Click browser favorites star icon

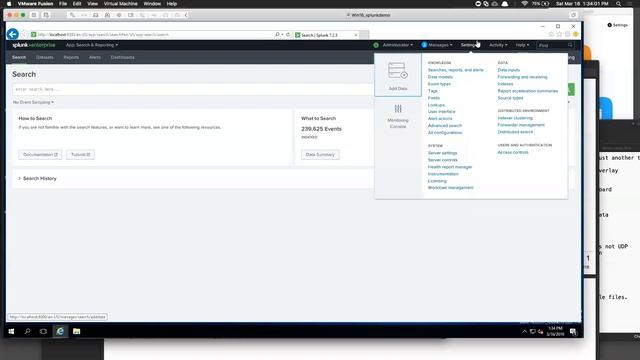tap(559, 34)
